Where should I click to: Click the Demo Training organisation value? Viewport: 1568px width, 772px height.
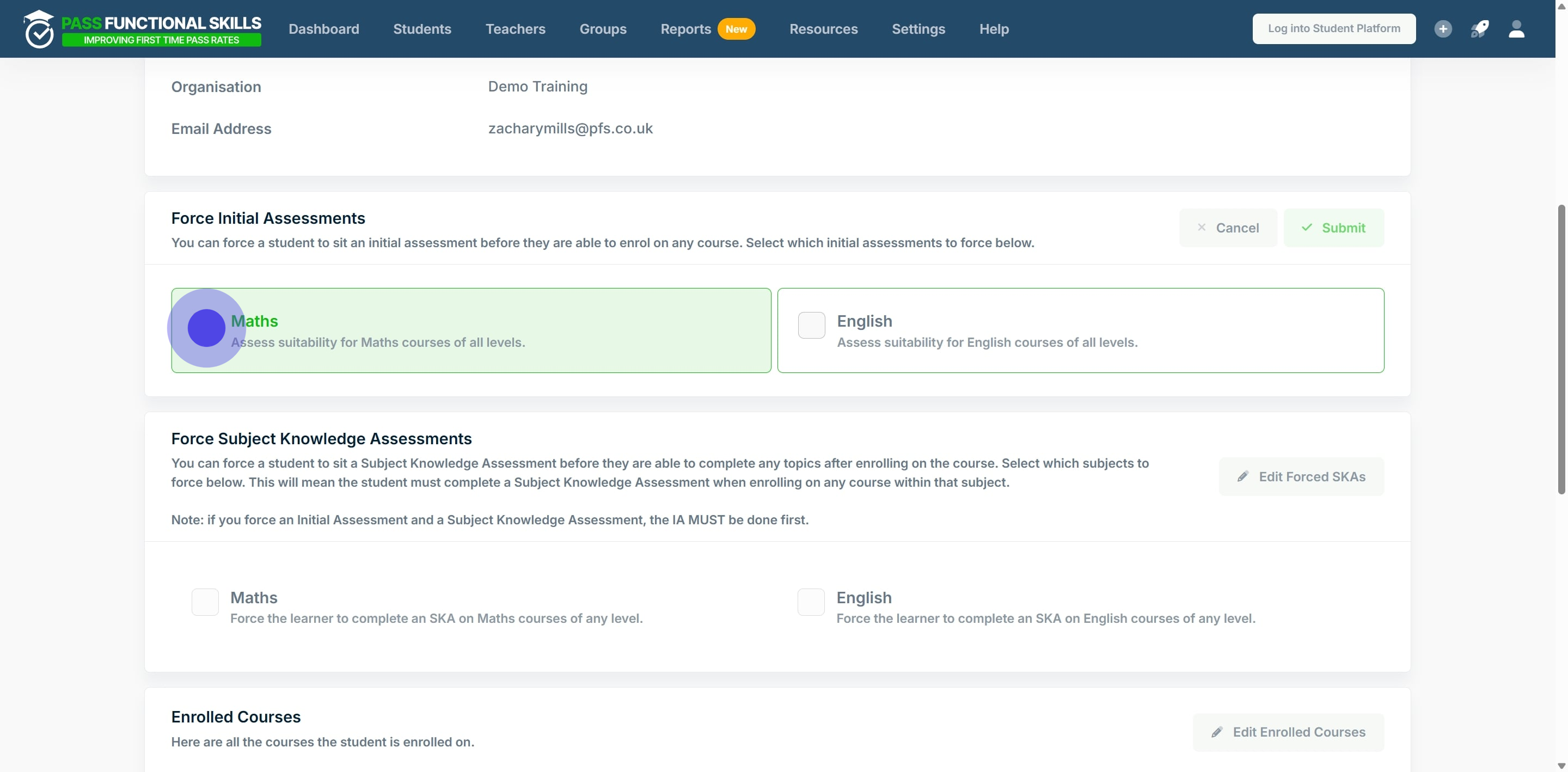coord(537,87)
